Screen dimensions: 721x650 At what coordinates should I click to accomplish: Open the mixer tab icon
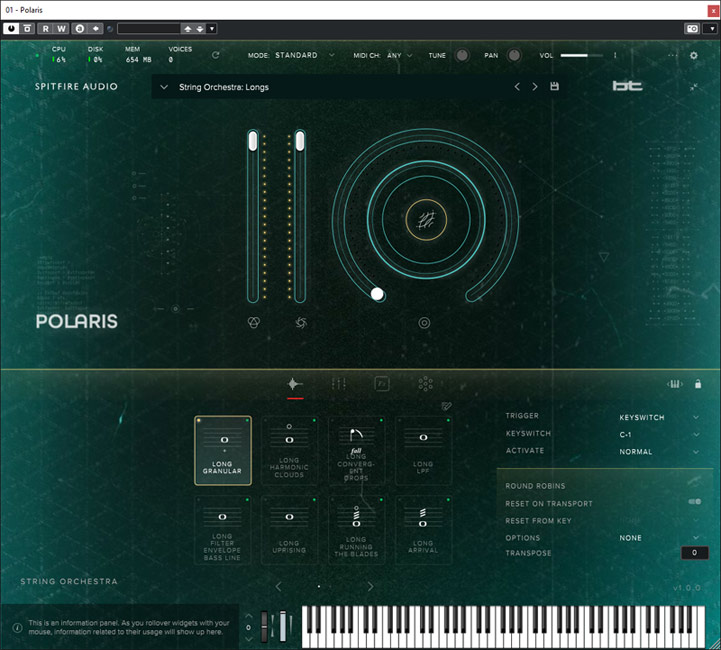coord(338,384)
